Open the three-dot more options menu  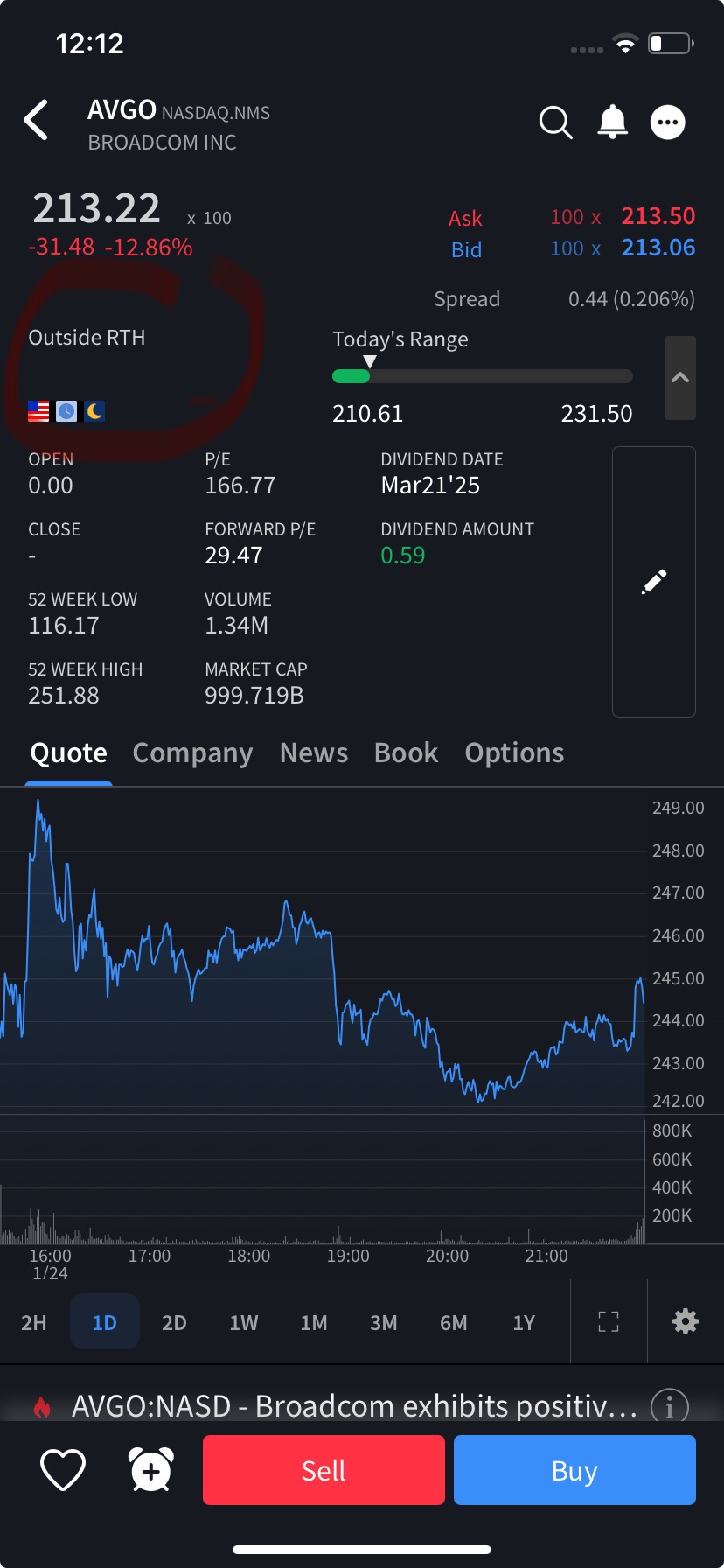coord(668,122)
